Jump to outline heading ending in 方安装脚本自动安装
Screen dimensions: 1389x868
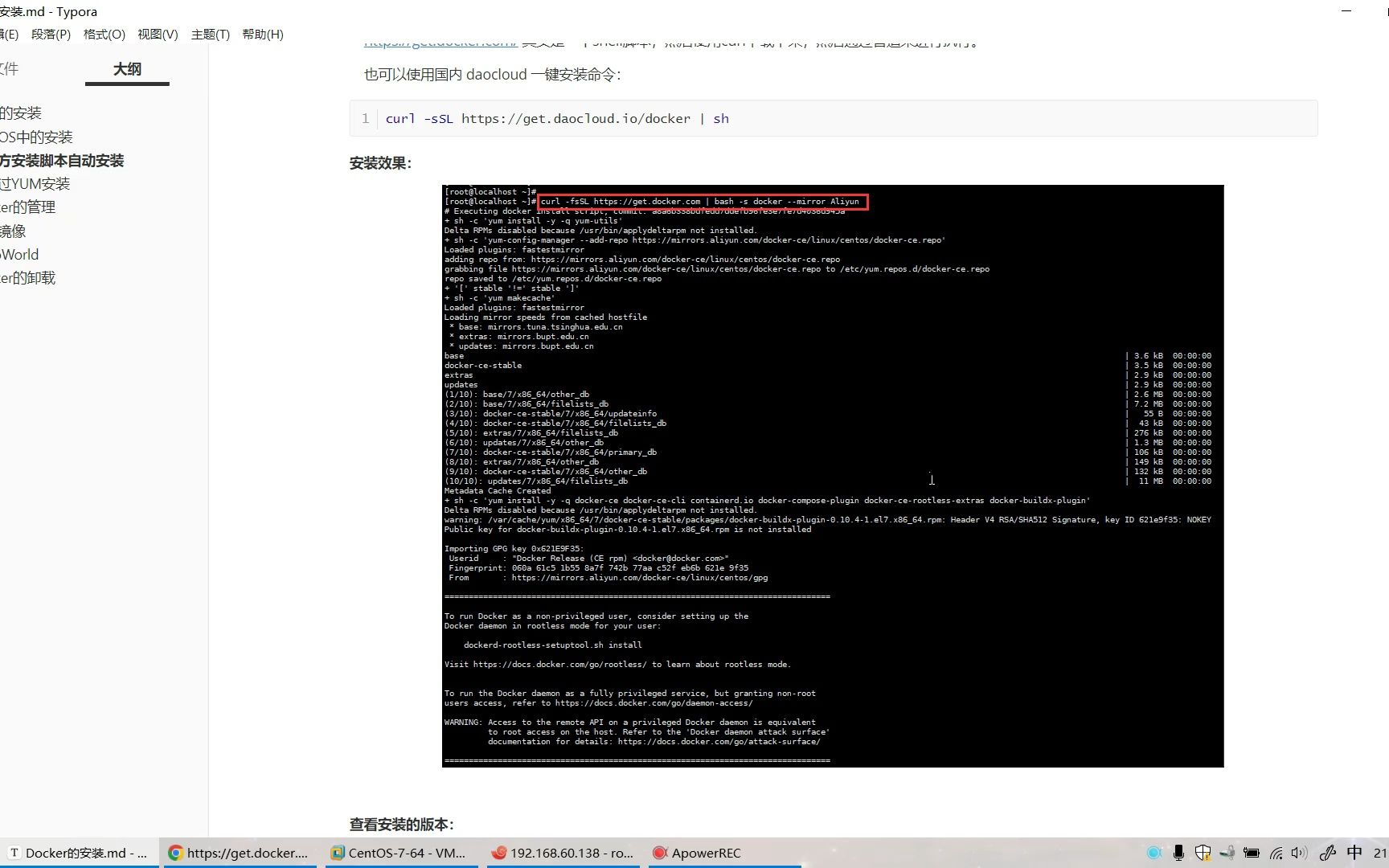pyautogui.click(x=62, y=161)
